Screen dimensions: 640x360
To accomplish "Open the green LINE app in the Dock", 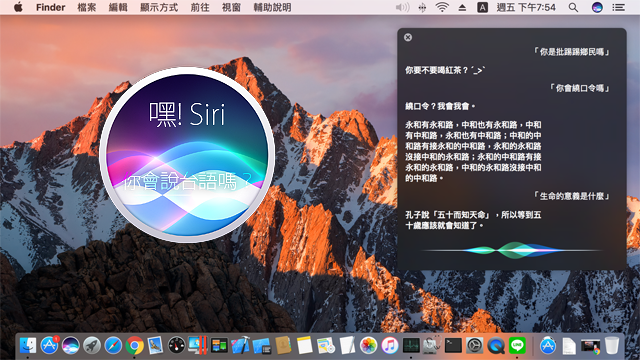I will tap(517, 346).
